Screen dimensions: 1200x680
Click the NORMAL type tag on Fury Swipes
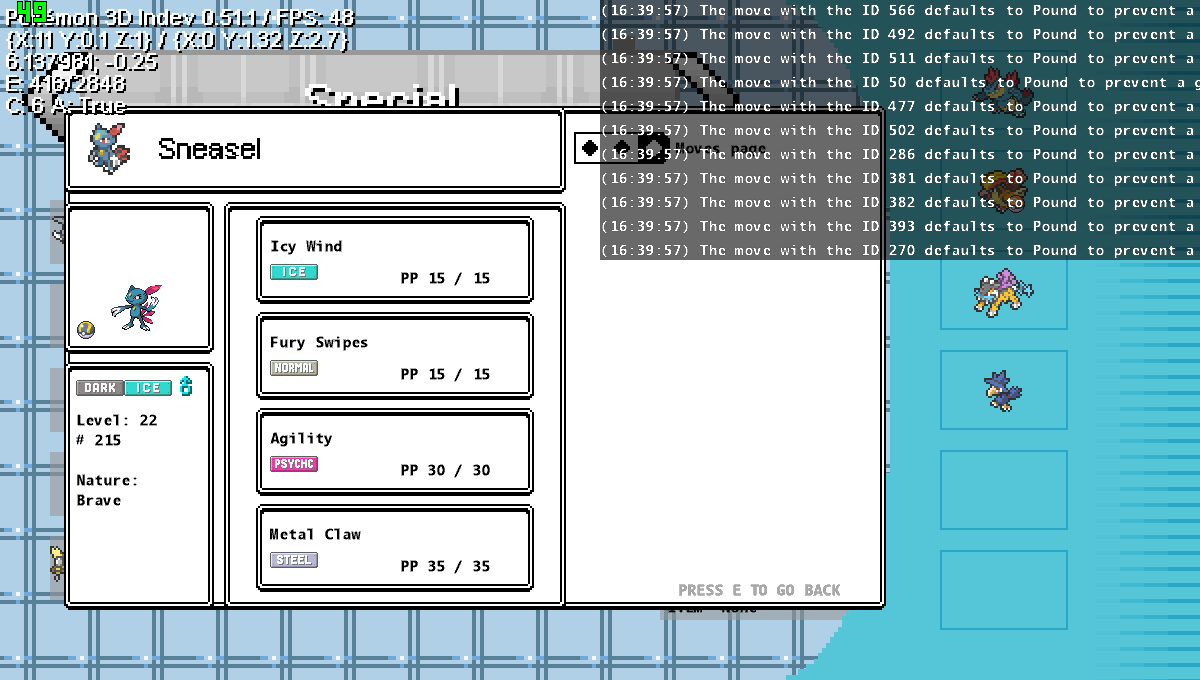pyautogui.click(x=294, y=368)
